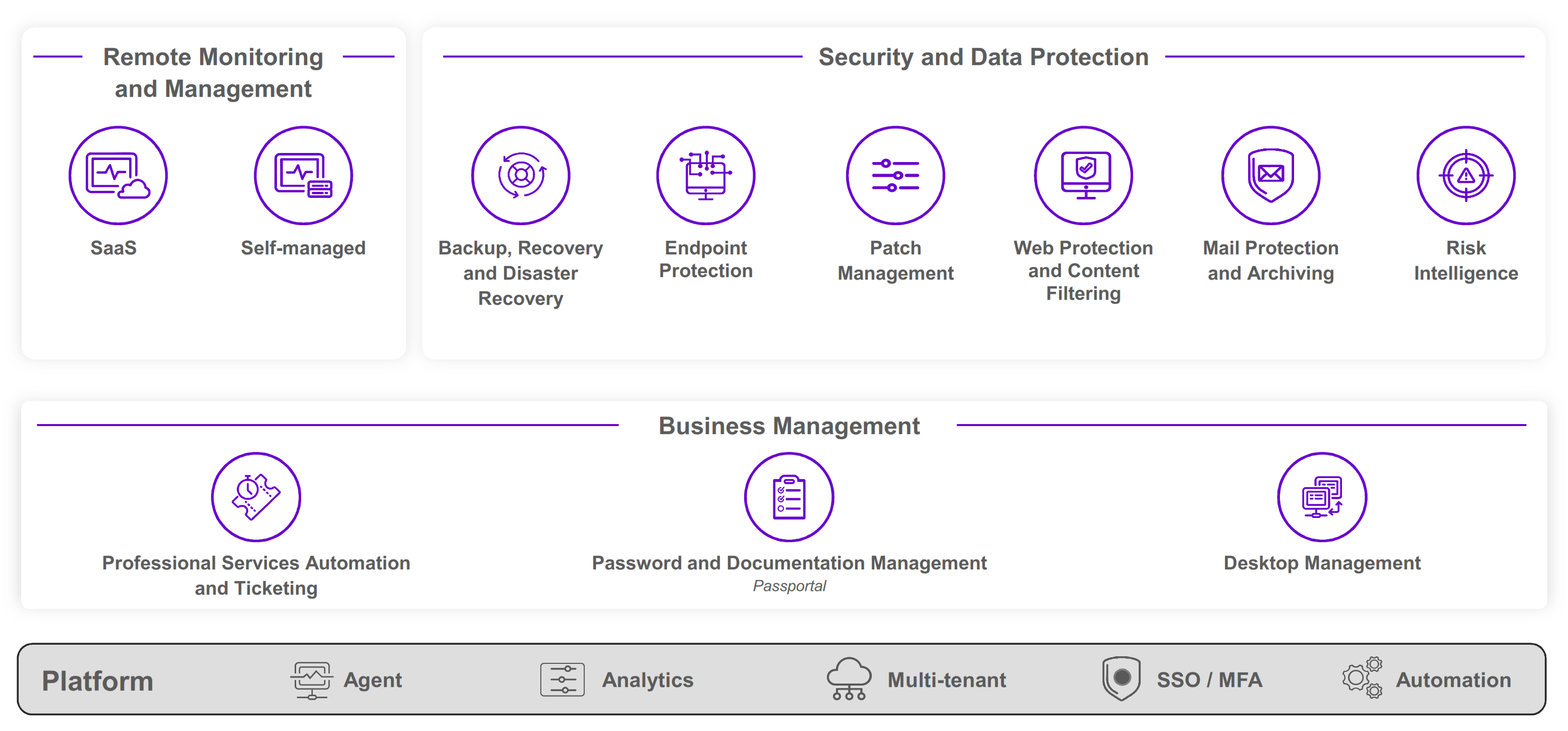Click the SSO / MFA shield icon

coord(1121,678)
